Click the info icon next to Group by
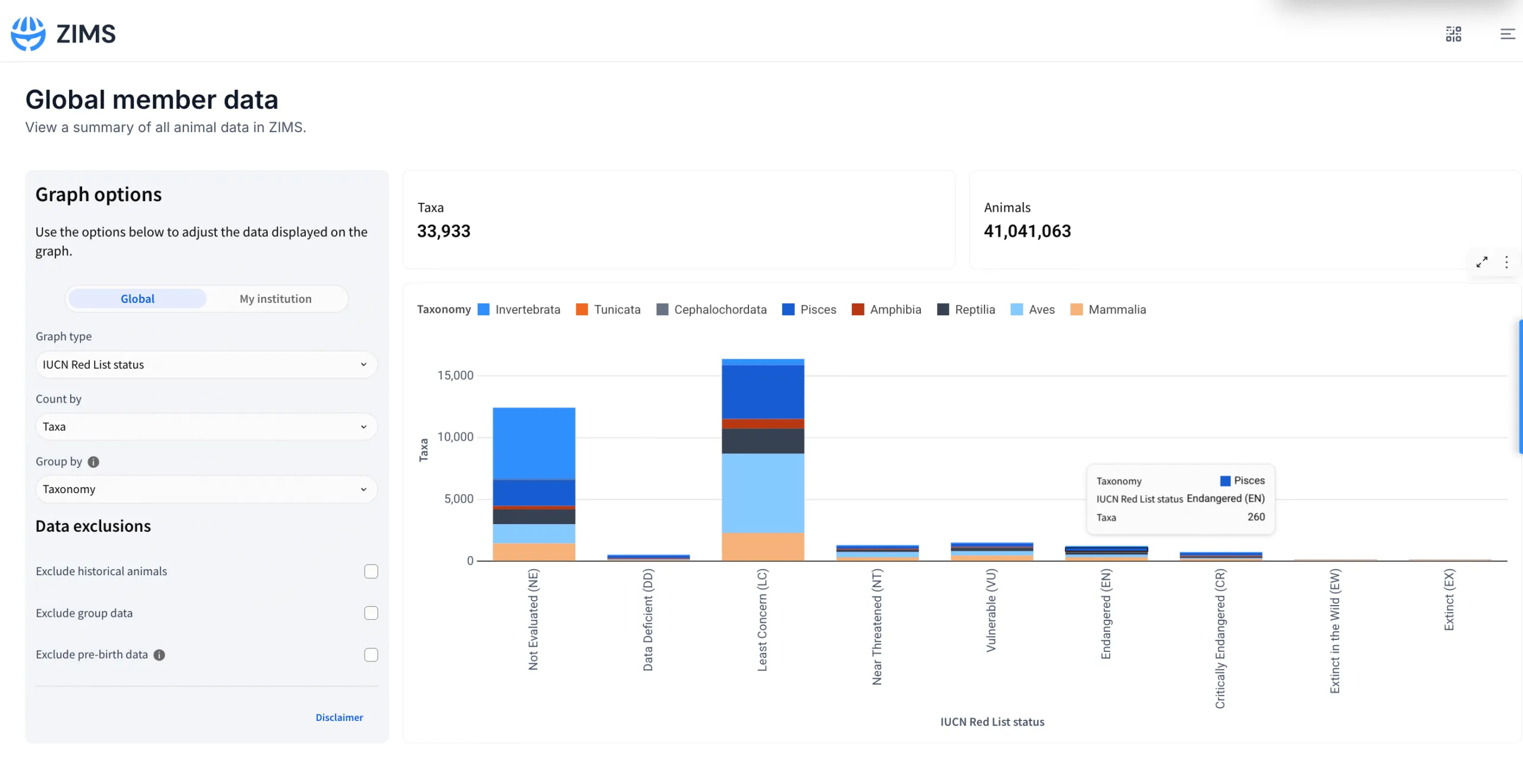Image resolution: width=1523 pixels, height=784 pixels. 93,461
